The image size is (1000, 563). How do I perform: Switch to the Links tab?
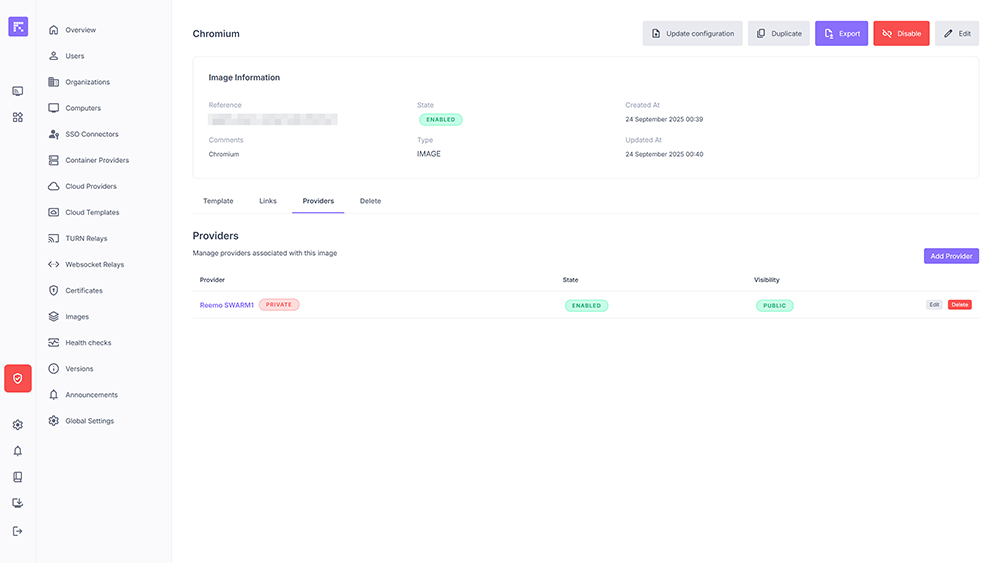[268, 201]
